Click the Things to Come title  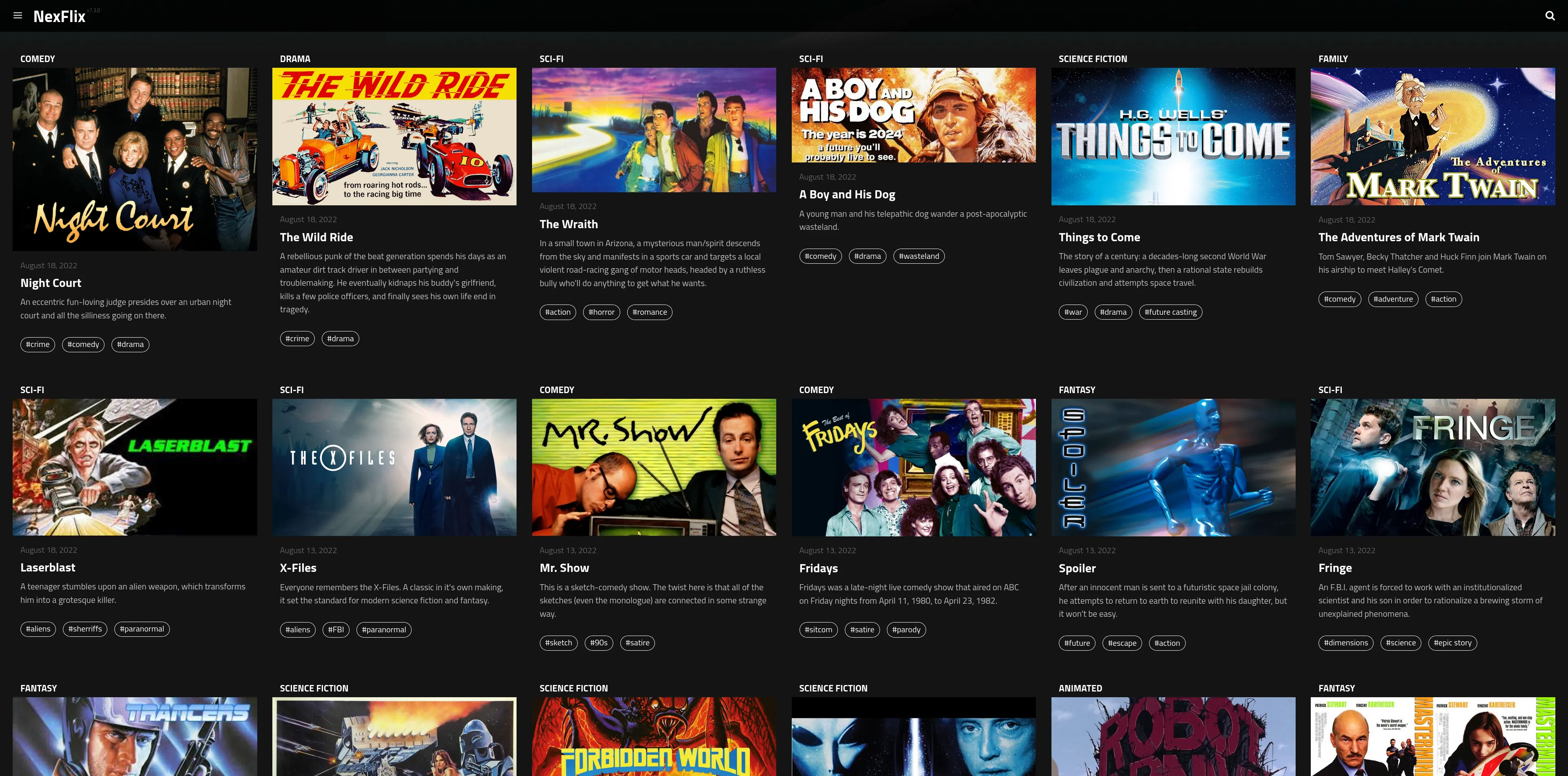click(x=1099, y=237)
